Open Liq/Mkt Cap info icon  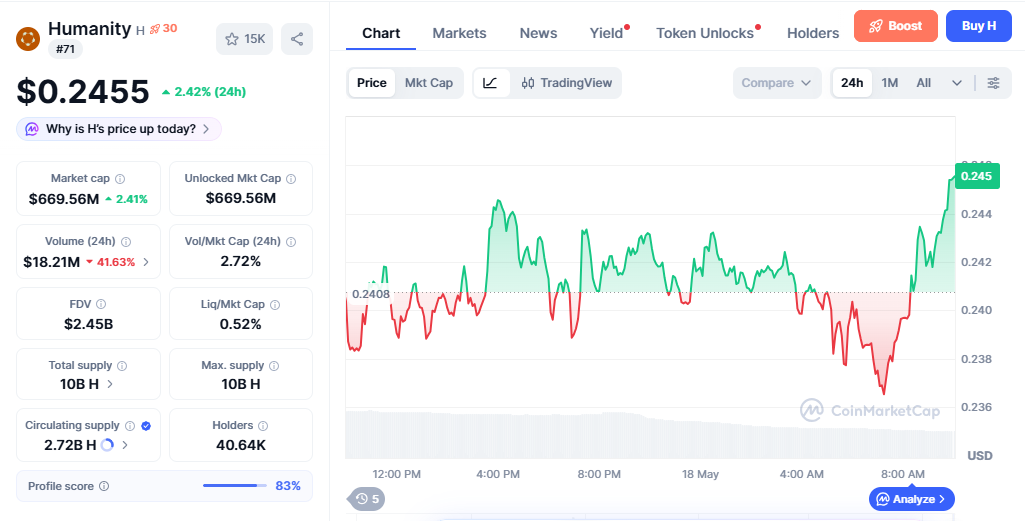[275, 305]
